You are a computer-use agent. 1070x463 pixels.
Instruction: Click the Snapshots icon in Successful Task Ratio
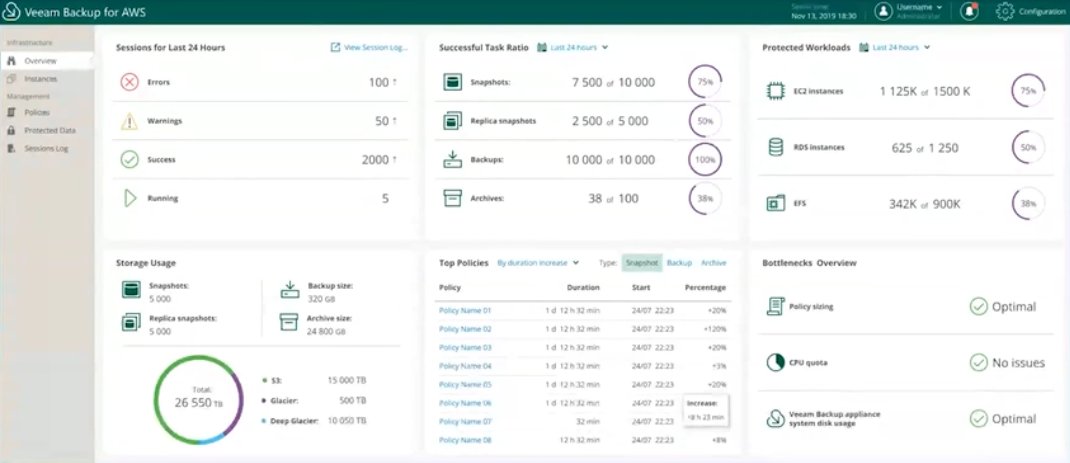pyautogui.click(x=452, y=82)
